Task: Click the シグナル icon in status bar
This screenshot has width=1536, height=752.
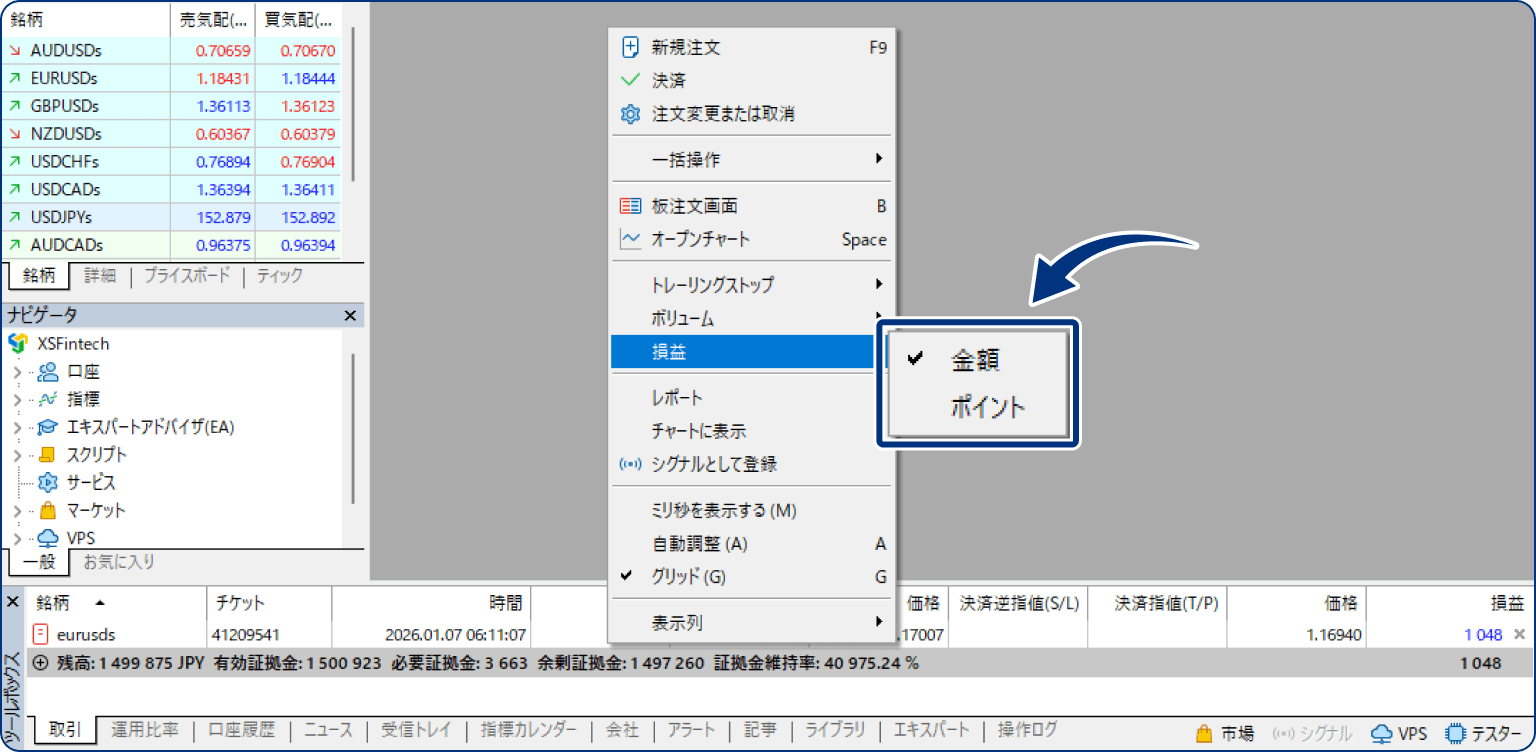Action: point(1284,734)
